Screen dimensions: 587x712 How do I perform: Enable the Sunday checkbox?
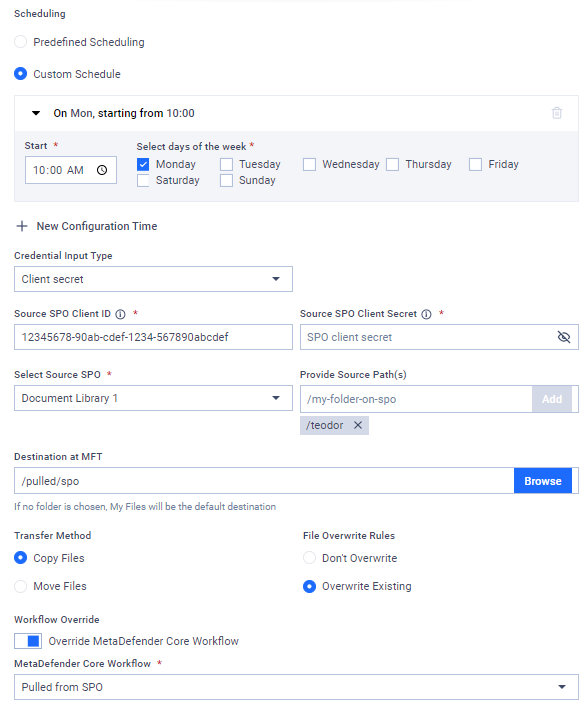pos(226,181)
